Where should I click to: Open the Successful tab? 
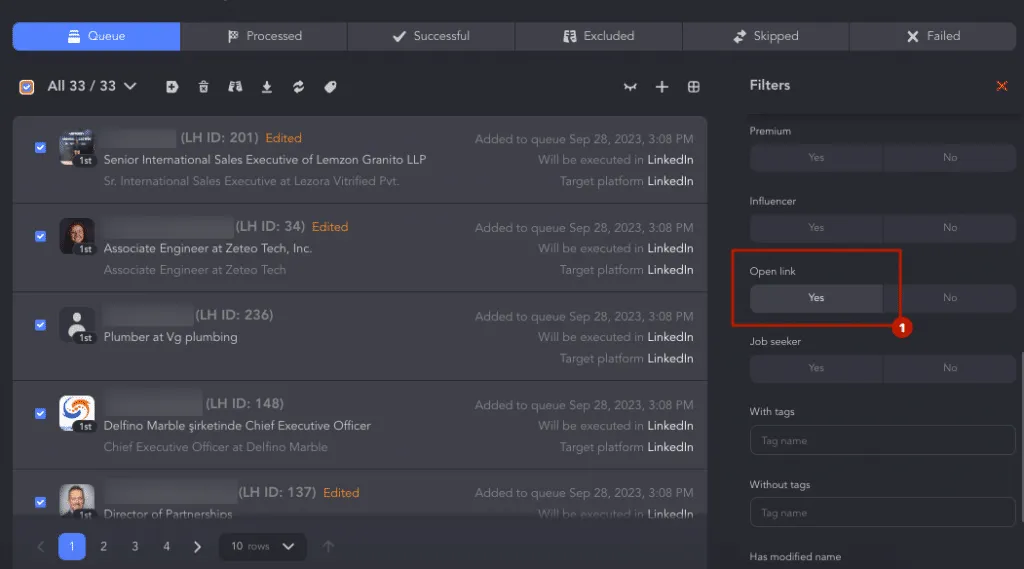click(431, 36)
